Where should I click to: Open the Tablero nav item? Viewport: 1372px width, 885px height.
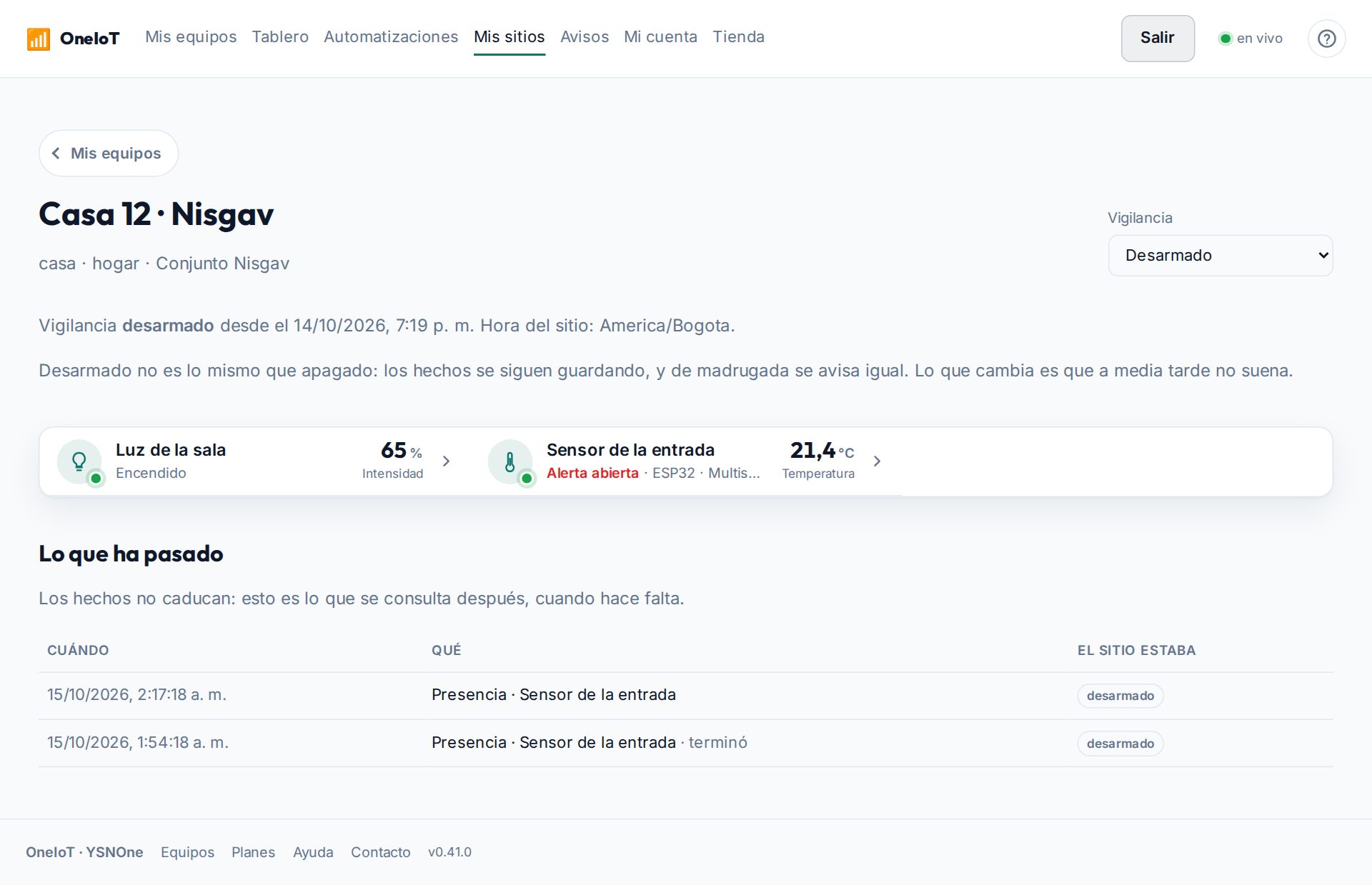[x=280, y=37]
